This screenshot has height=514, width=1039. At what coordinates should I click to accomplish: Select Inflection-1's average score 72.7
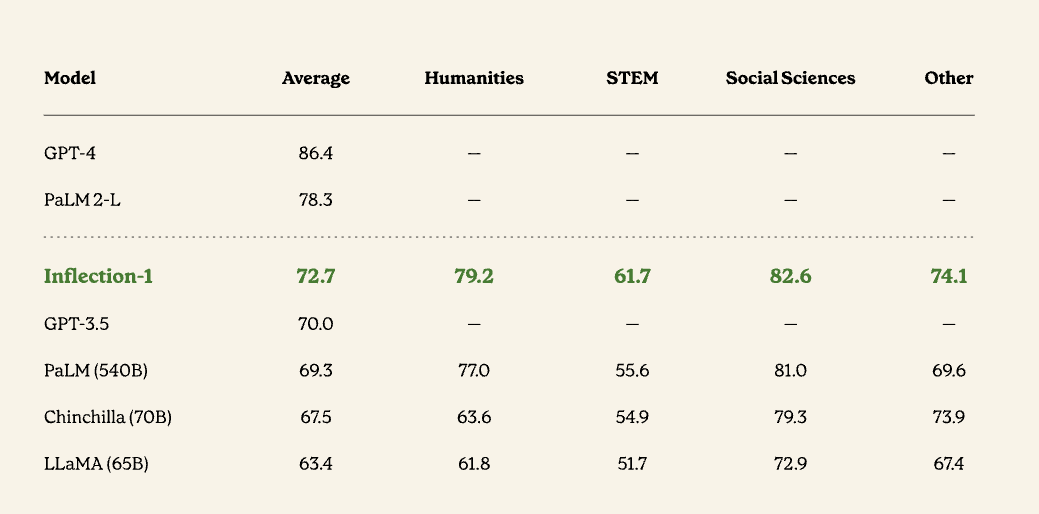click(x=316, y=276)
